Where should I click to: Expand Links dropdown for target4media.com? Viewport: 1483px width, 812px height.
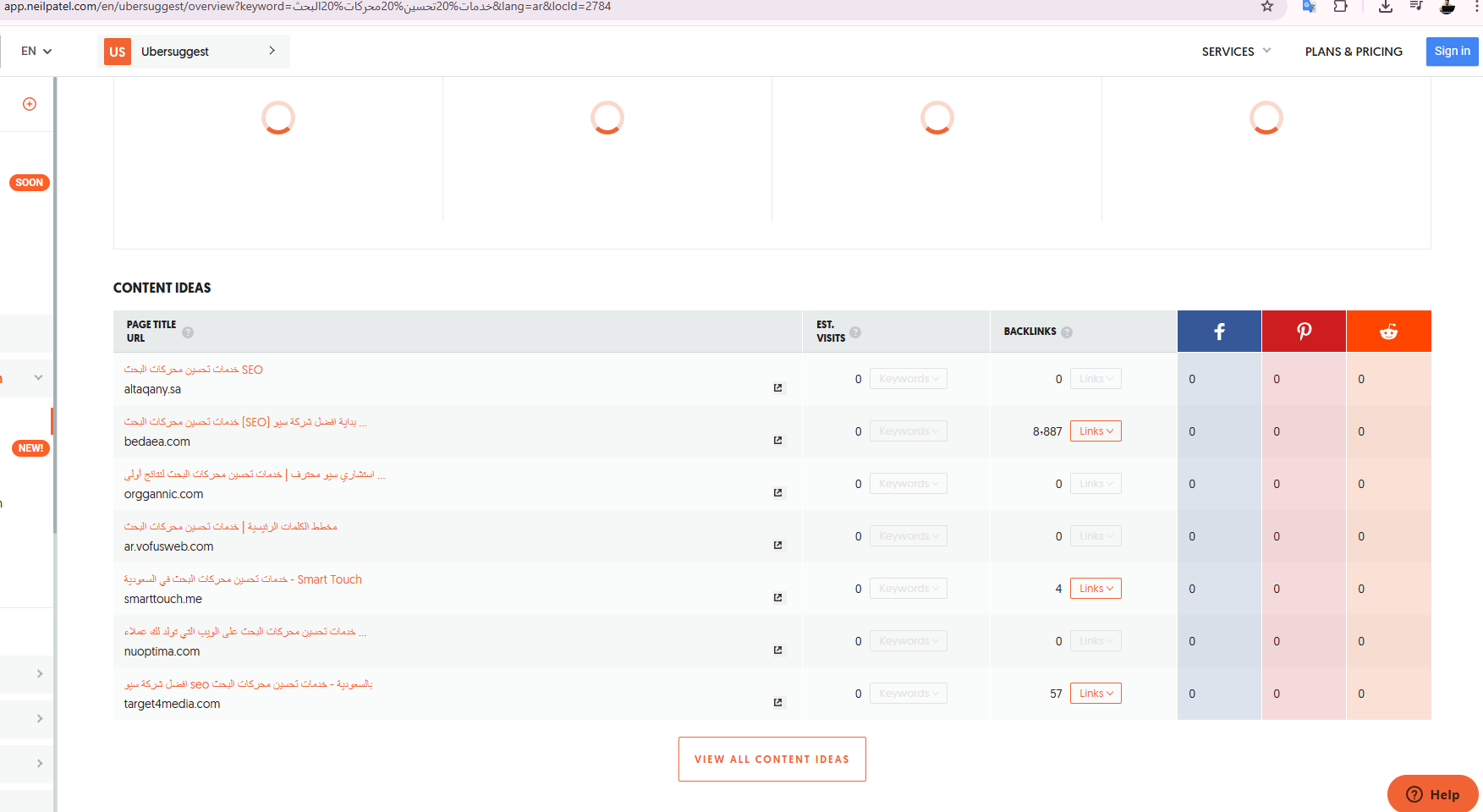click(x=1096, y=694)
